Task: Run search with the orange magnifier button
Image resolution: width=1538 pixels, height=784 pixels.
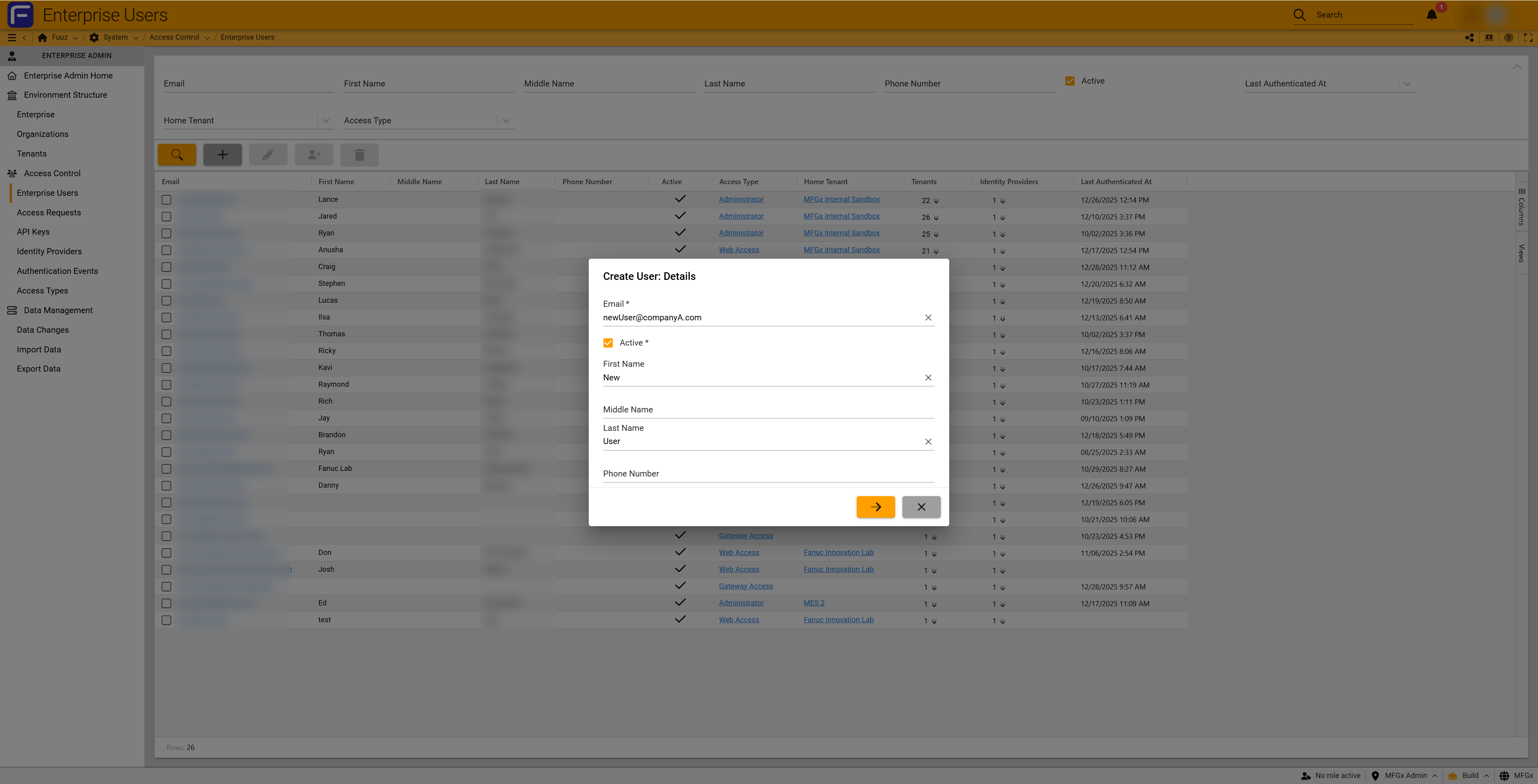Action: 177,155
